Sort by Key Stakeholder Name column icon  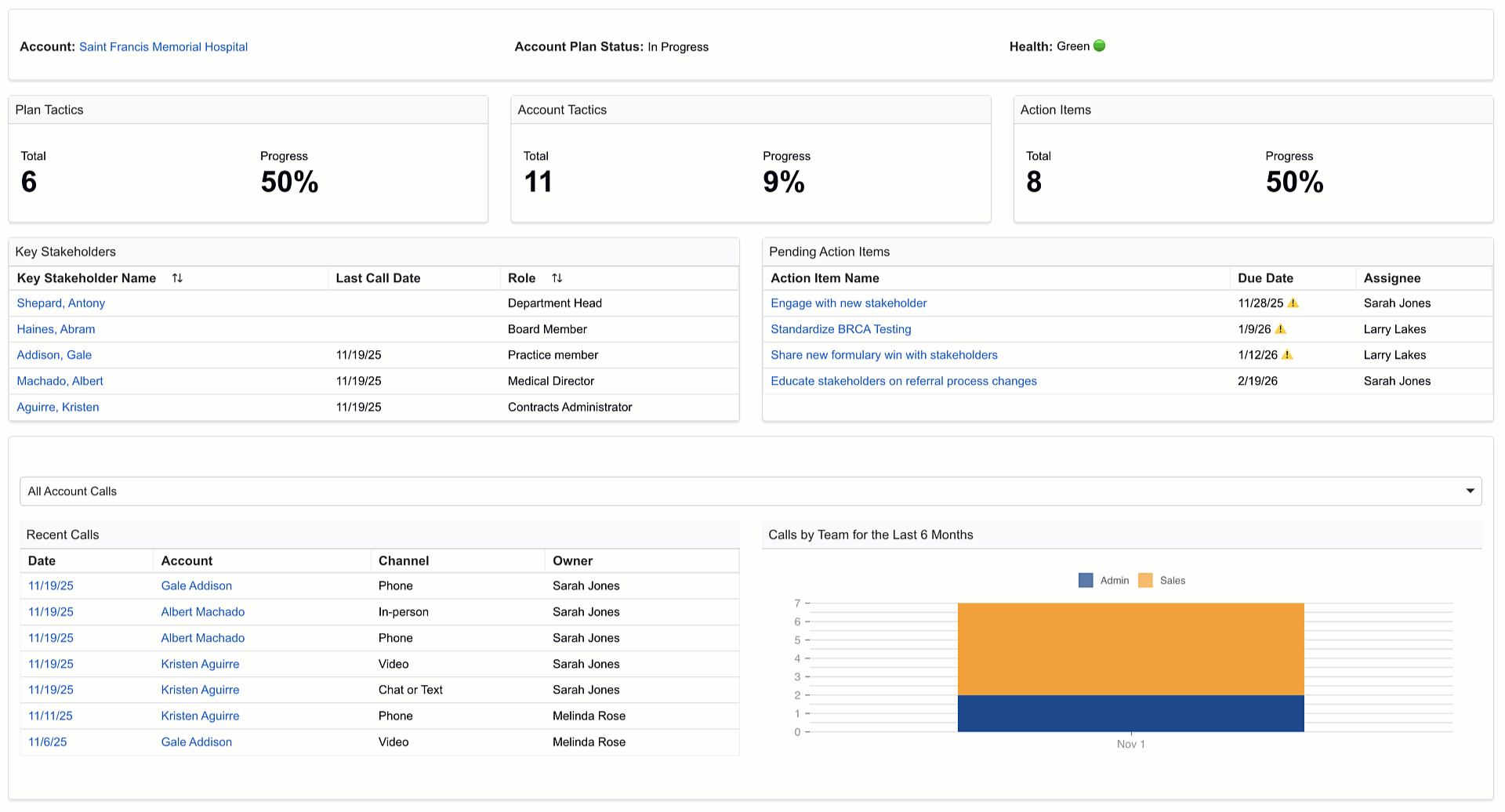point(177,278)
